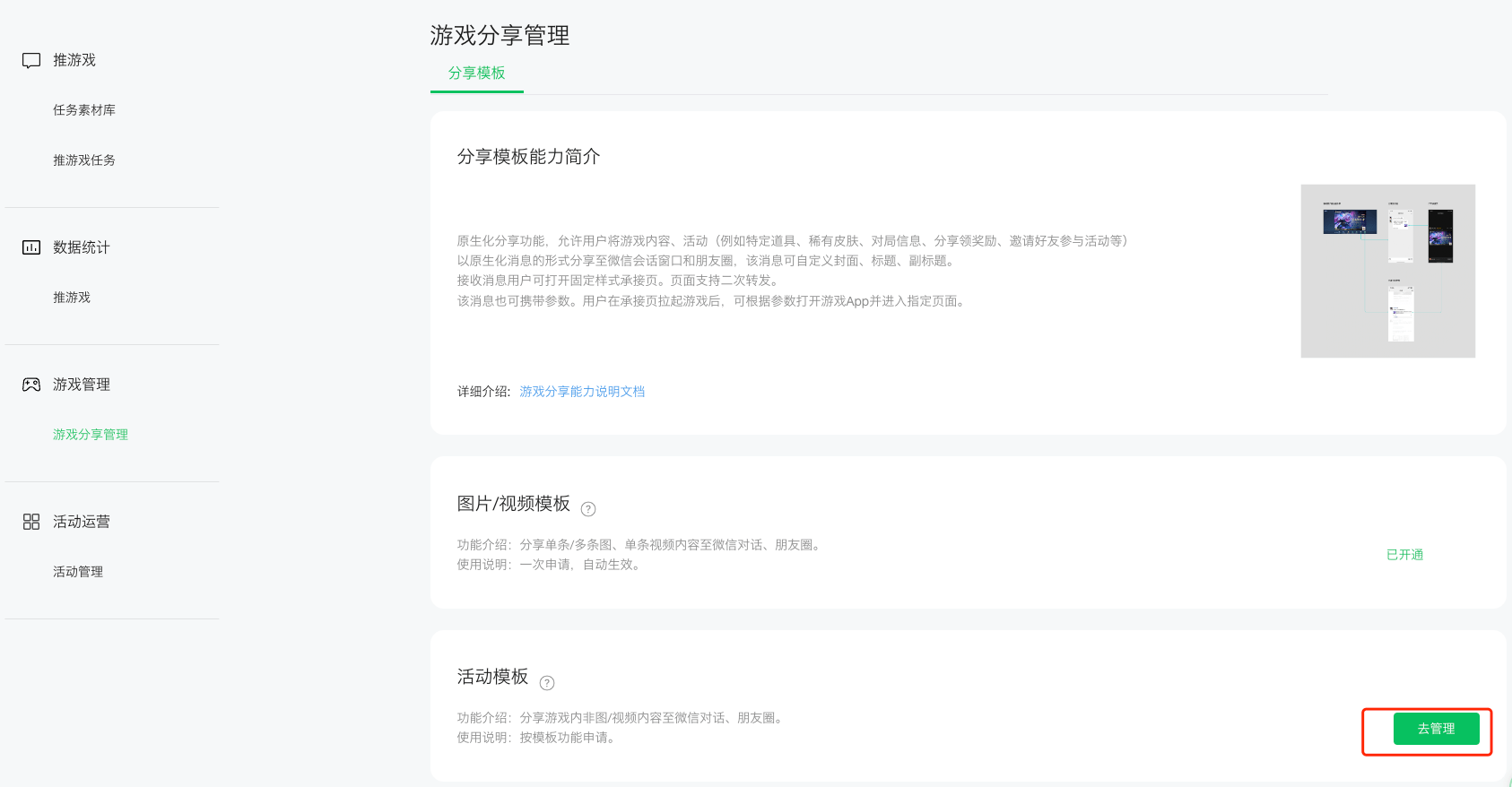Go to 活动管理 in the sidebar
The width and height of the screenshot is (1512, 787).
[x=78, y=572]
